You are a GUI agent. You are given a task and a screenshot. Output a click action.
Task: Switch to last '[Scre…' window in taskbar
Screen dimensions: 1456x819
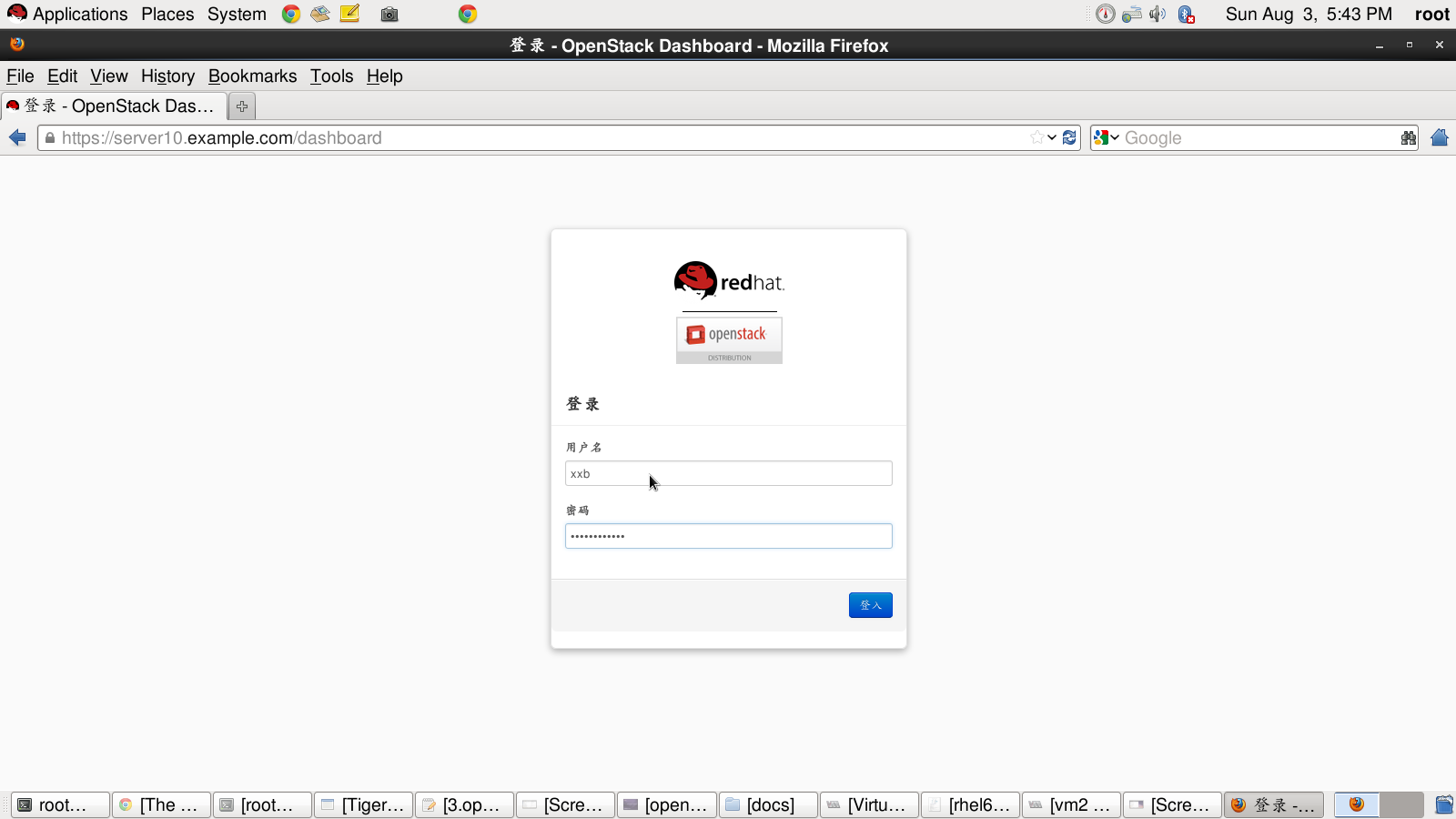[1172, 804]
